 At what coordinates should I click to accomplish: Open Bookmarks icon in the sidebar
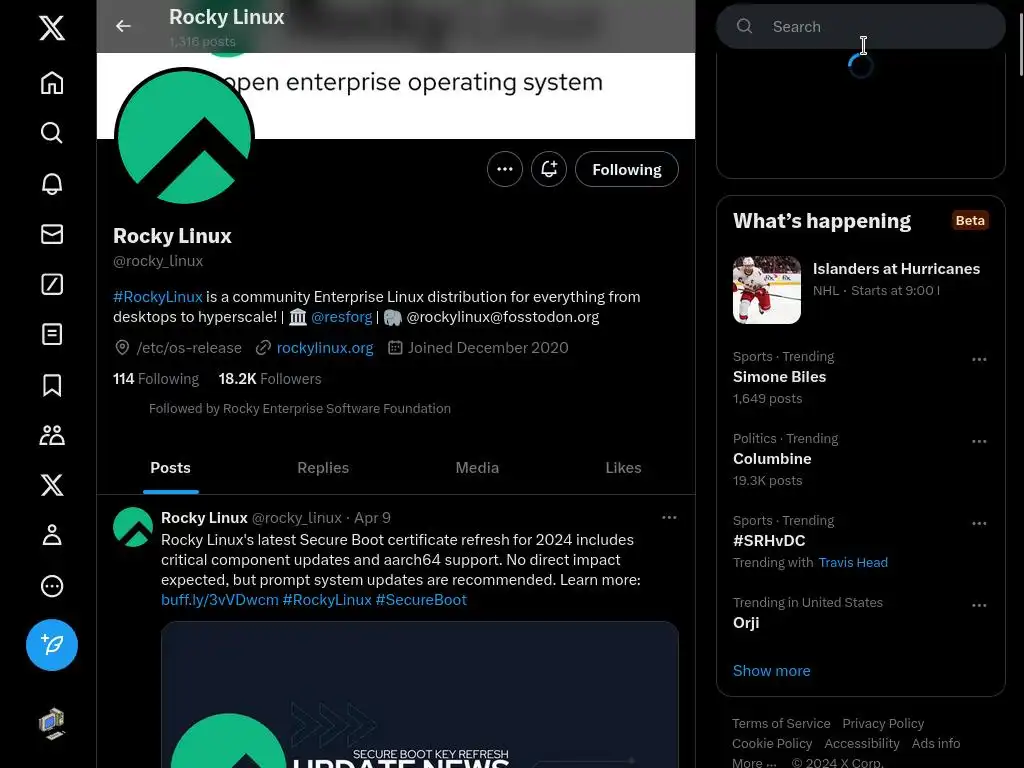(x=52, y=385)
